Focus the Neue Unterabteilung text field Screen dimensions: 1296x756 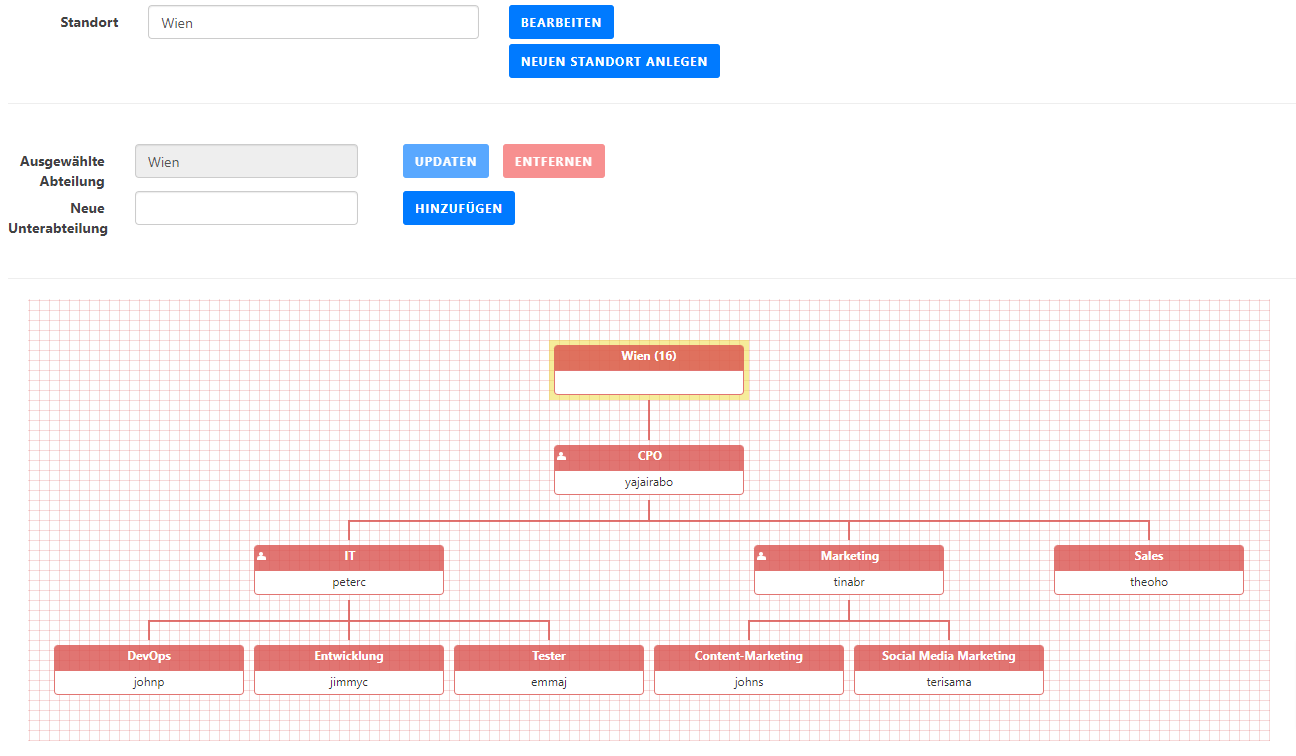point(246,208)
